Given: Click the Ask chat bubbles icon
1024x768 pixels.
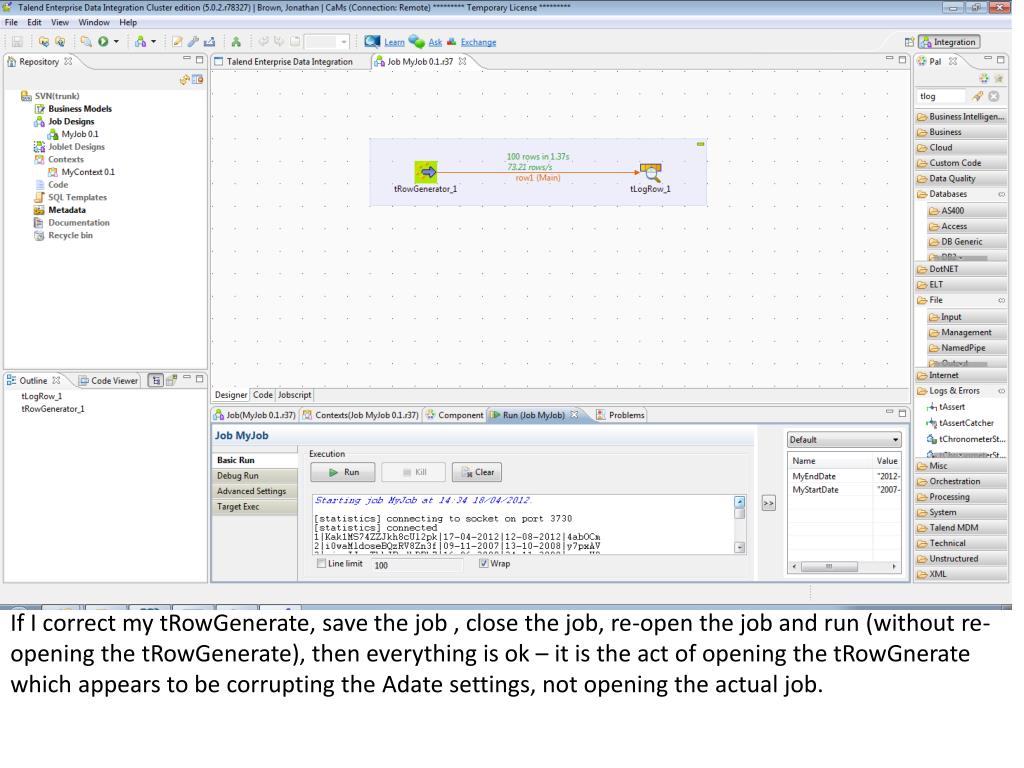Looking at the screenshot, I should click(x=417, y=42).
